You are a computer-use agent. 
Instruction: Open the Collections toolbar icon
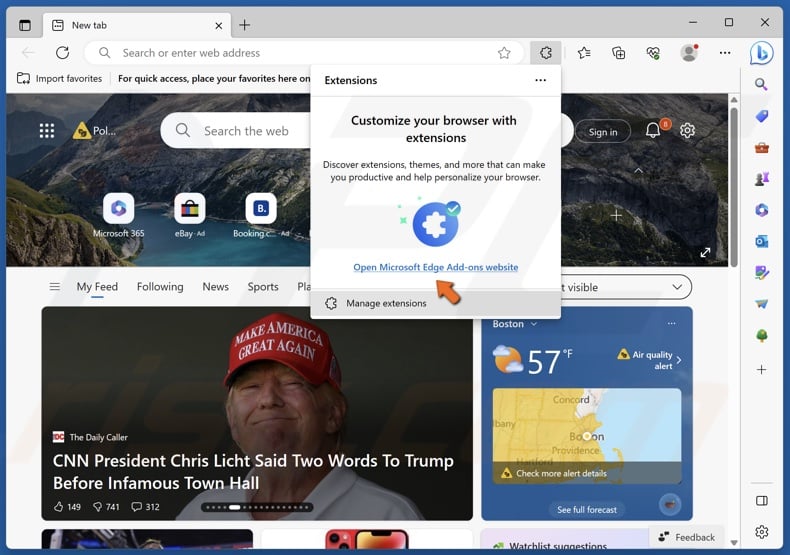[618, 53]
